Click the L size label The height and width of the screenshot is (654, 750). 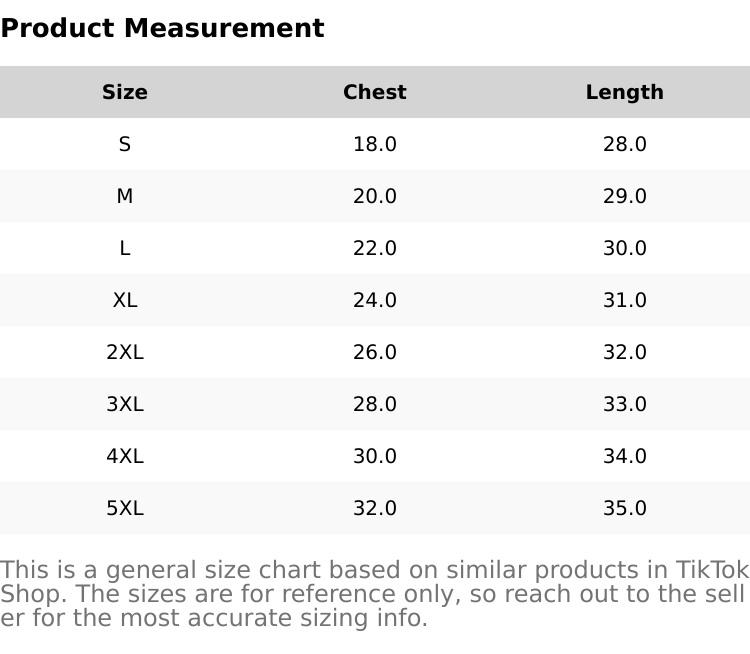pyautogui.click(x=125, y=248)
